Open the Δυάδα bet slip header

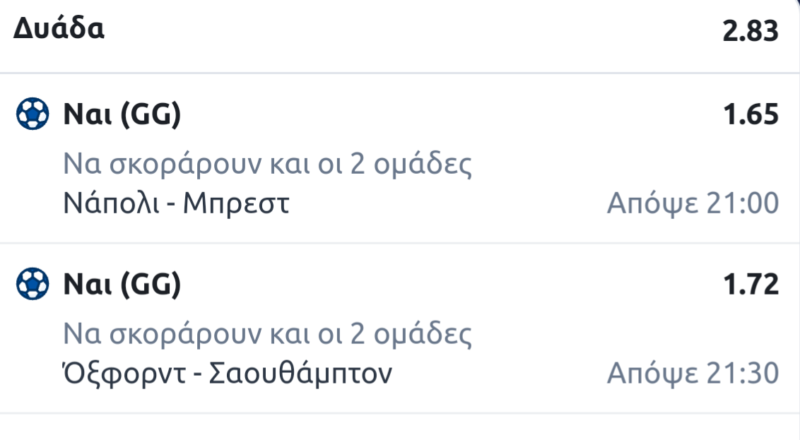[x=60, y=29]
